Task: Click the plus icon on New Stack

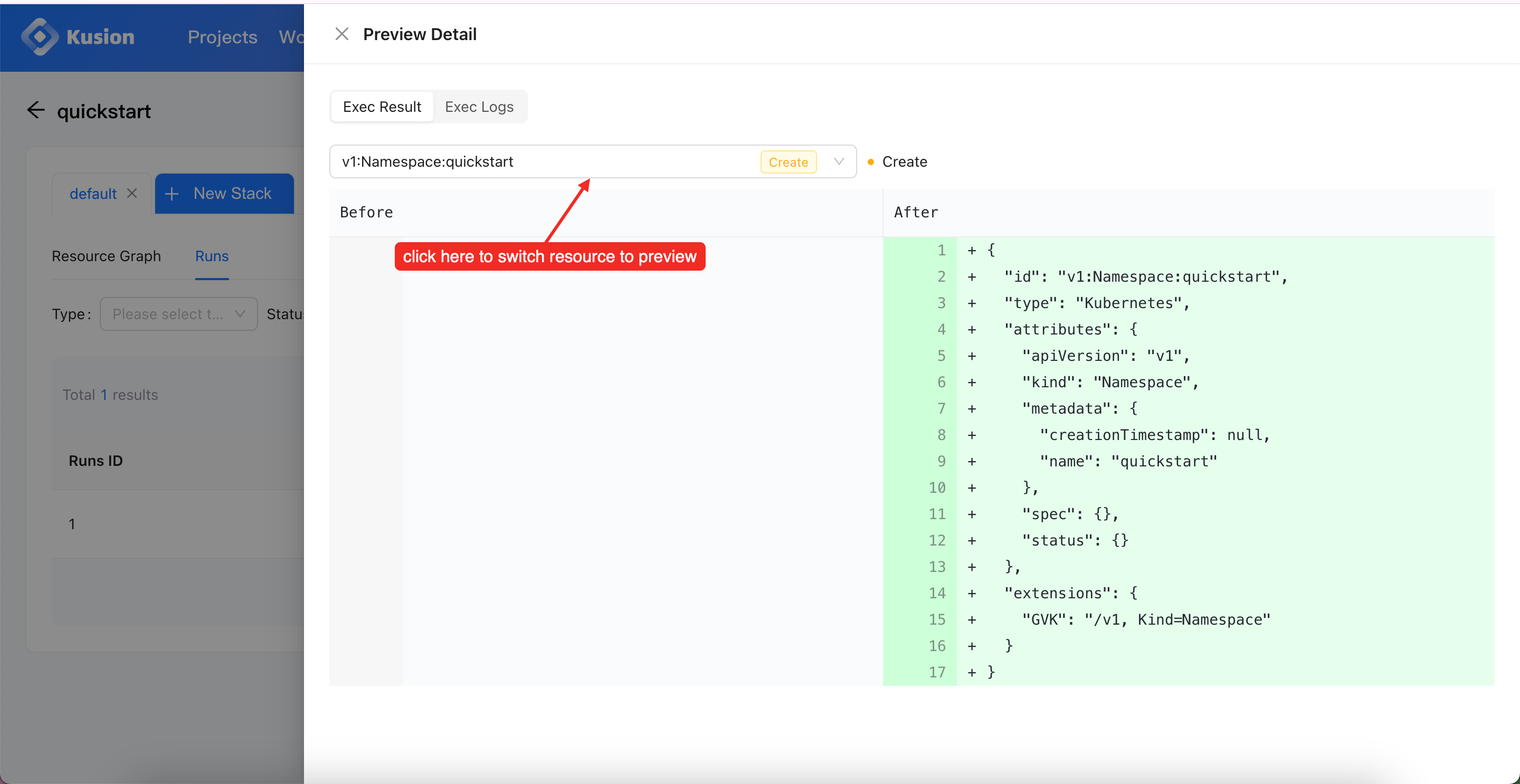Action: [172, 194]
